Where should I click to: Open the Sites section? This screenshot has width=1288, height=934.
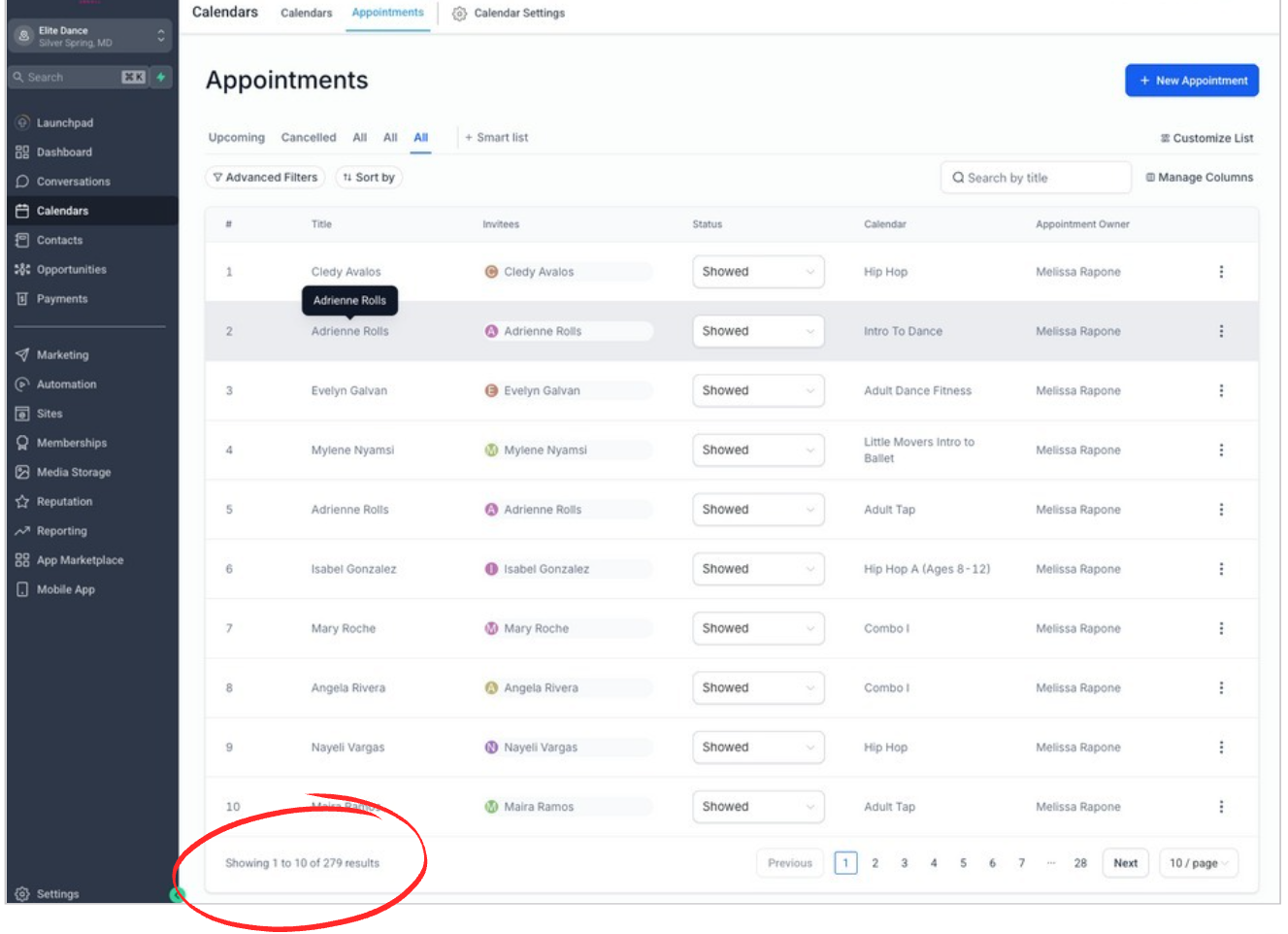click(x=50, y=414)
